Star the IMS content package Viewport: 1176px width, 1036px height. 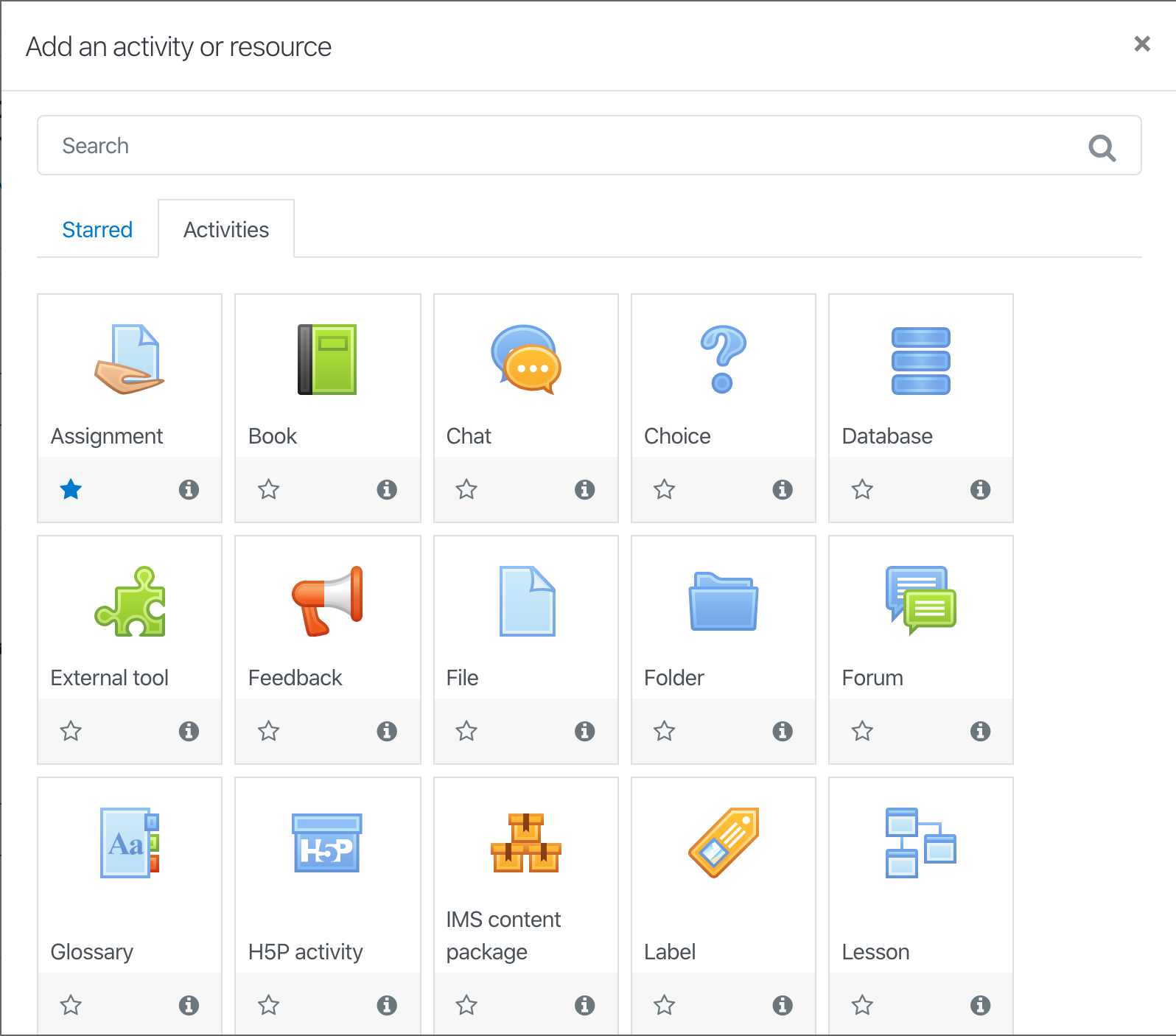tap(466, 1005)
